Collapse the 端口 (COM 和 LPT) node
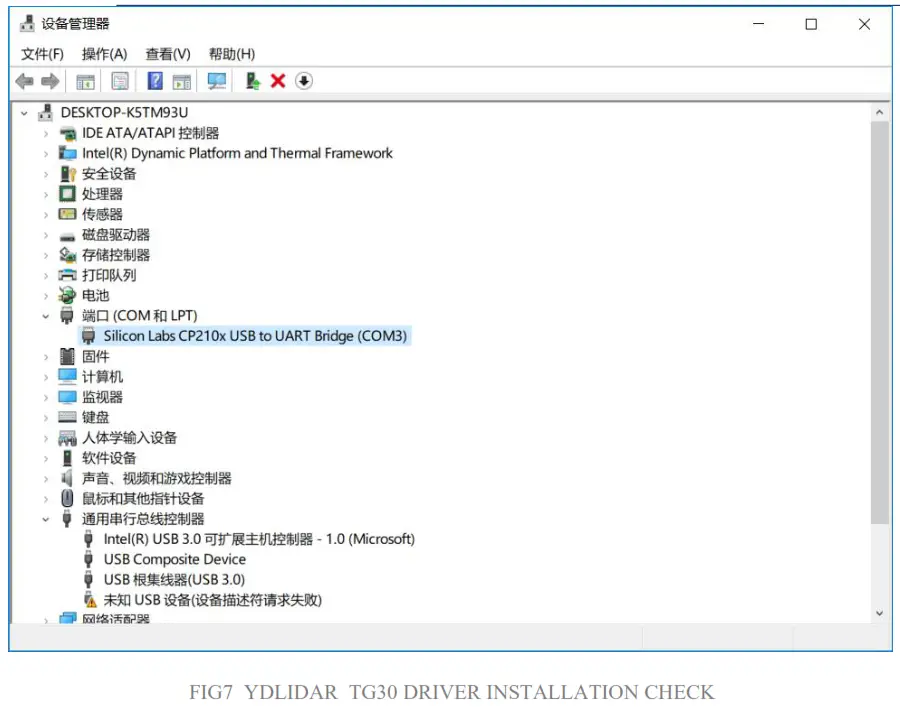This screenshot has width=900, height=707. click(x=44, y=315)
